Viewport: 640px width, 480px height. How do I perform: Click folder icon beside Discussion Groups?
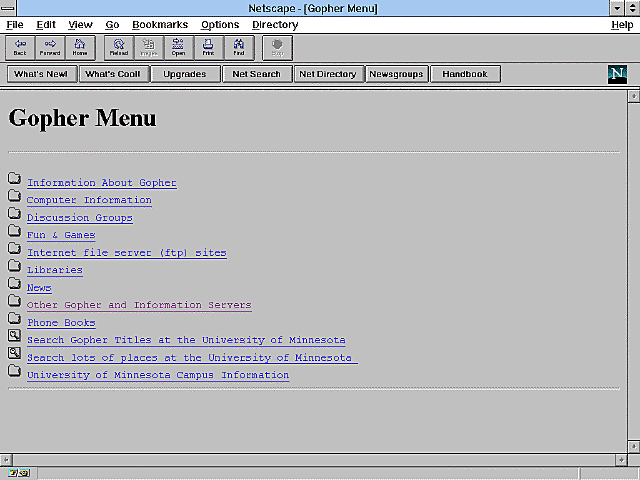coord(14,213)
